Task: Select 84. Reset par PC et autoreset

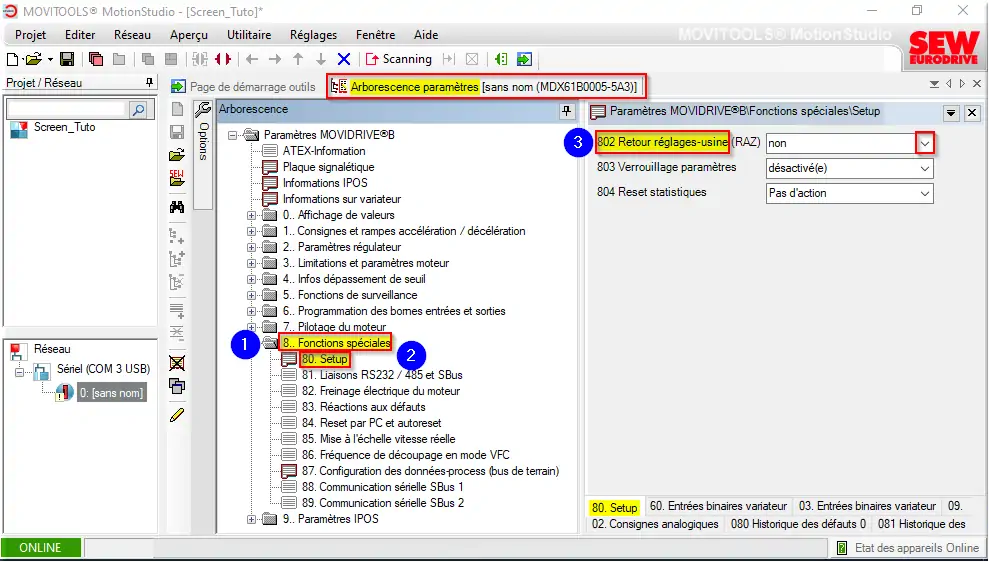Action: click(372, 423)
